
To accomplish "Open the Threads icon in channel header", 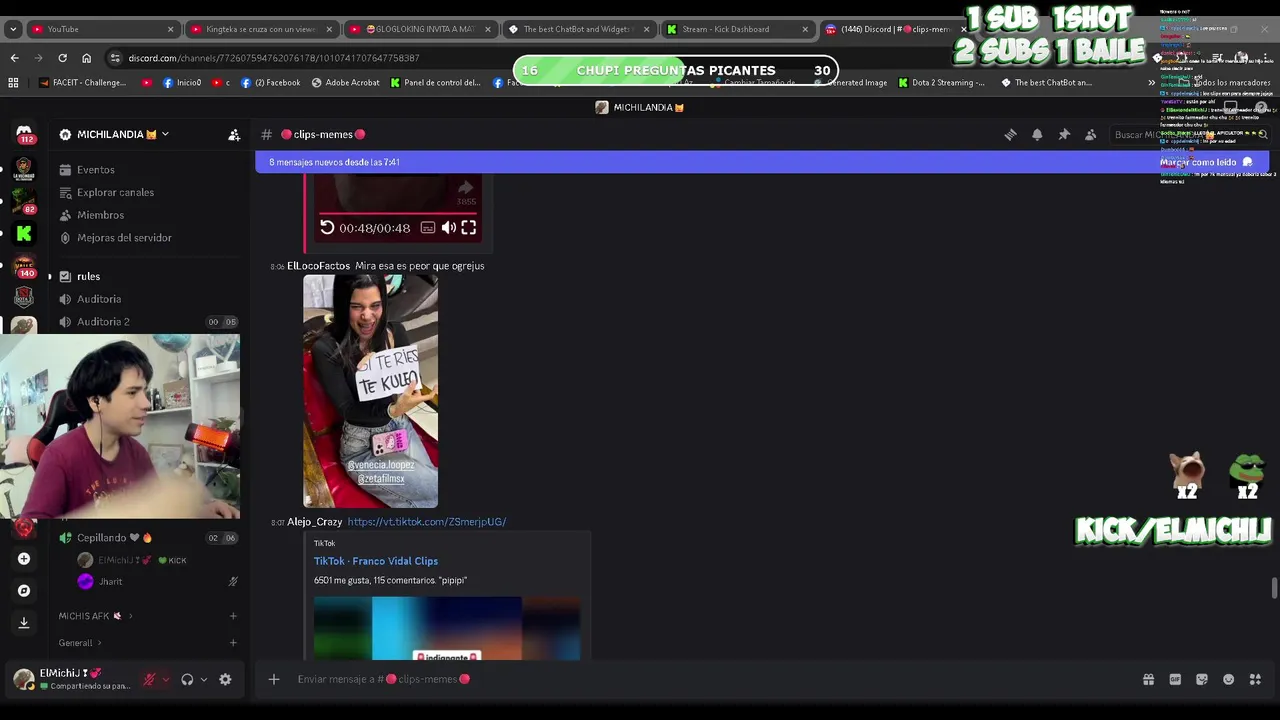I will click(x=1010, y=135).
